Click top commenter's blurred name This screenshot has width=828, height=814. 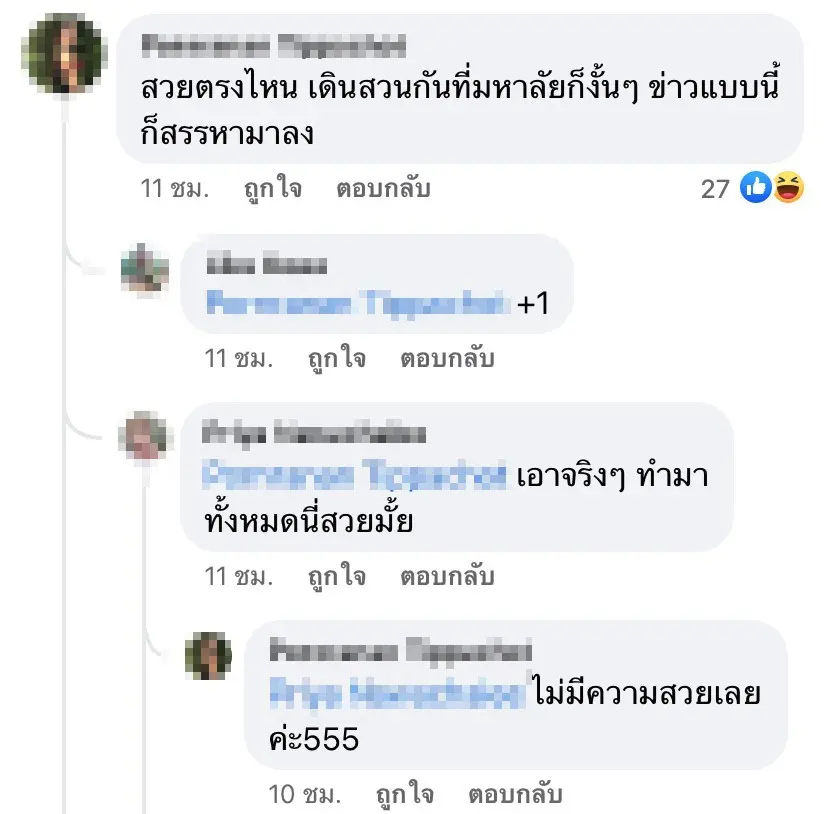pos(274,45)
